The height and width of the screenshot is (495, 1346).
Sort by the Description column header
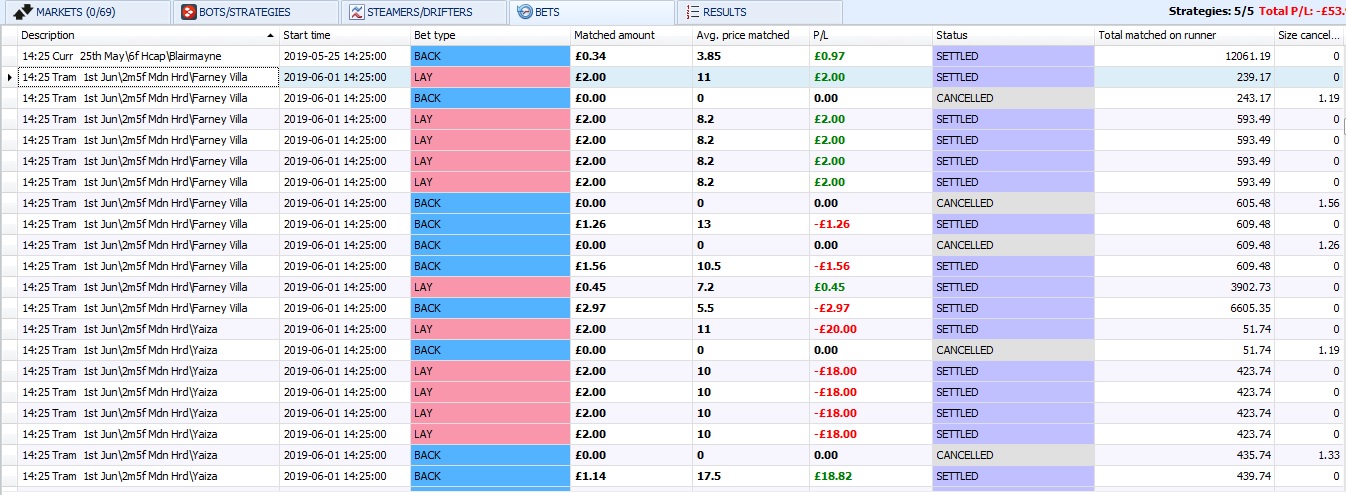148,35
